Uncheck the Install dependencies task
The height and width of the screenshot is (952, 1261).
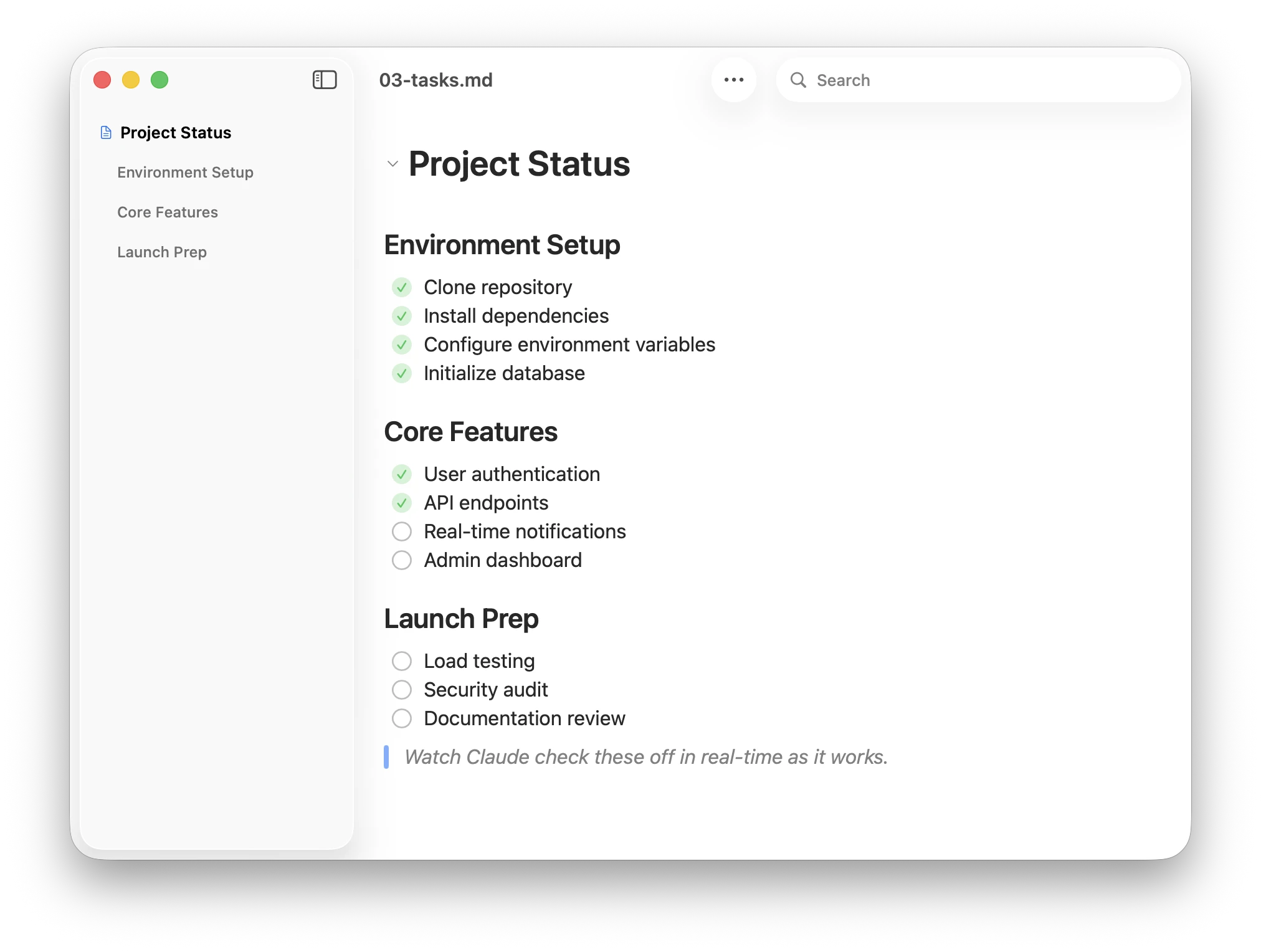click(x=402, y=316)
